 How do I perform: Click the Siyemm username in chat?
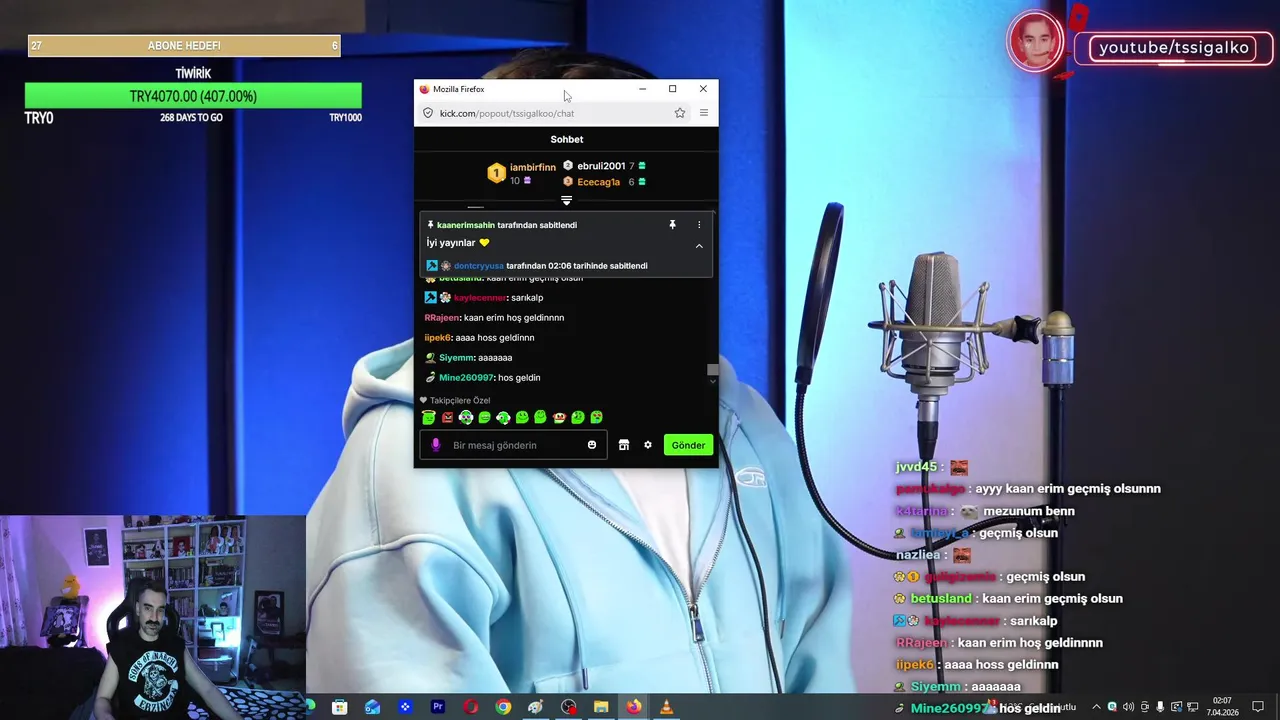pyautogui.click(x=456, y=358)
